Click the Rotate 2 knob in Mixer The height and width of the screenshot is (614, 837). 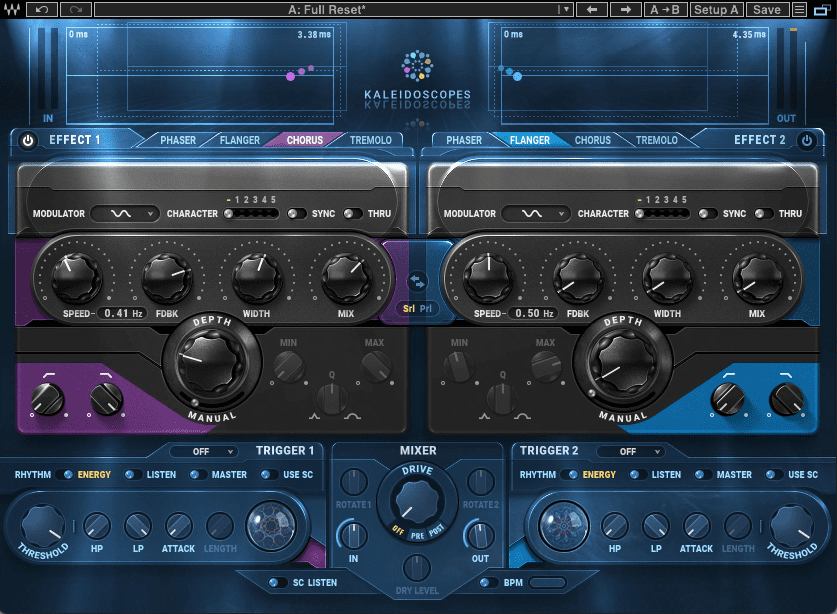tap(480, 482)
